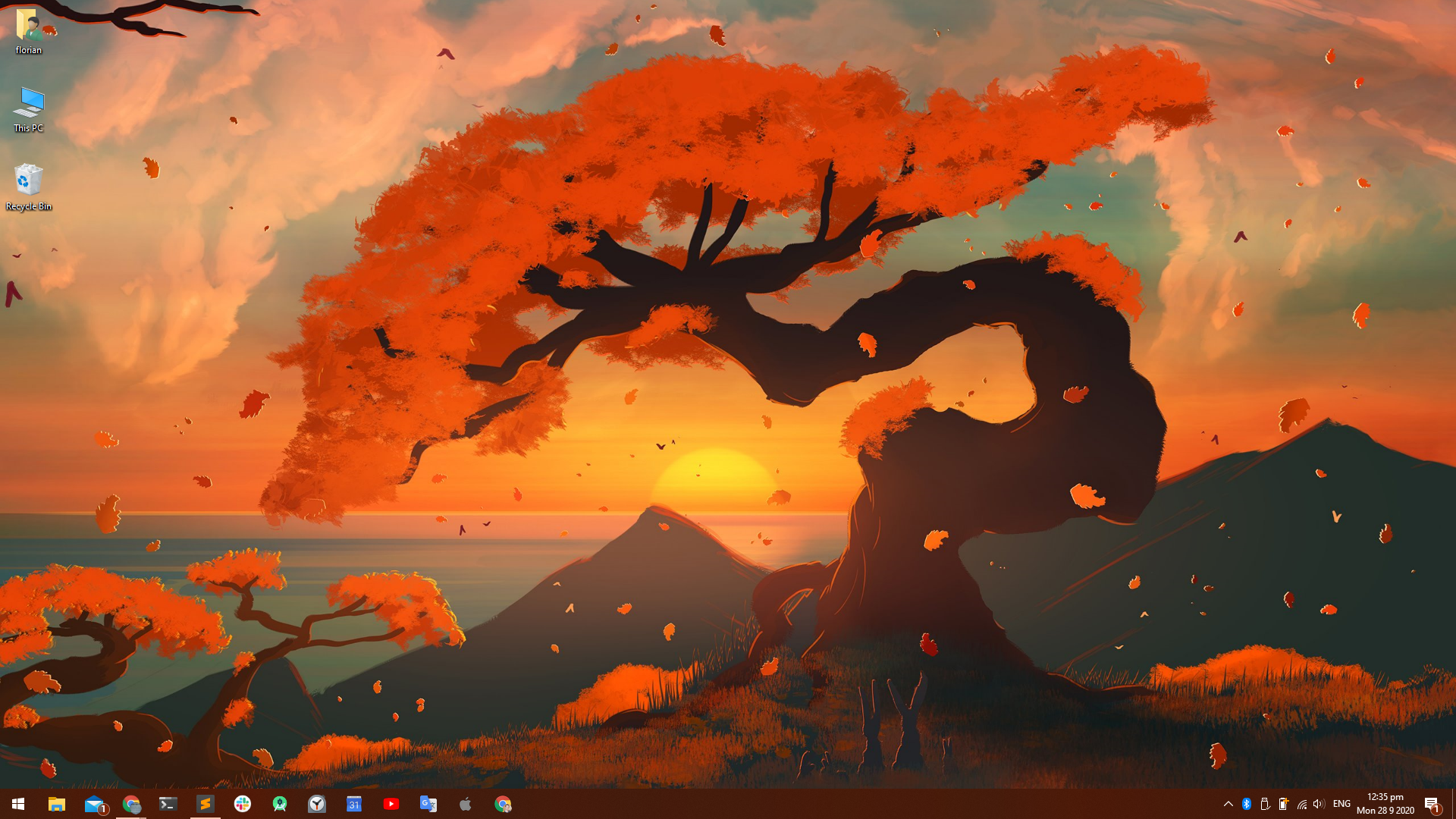
Task: Open File Explorer from the taskbar
Action: click(56, 804)
